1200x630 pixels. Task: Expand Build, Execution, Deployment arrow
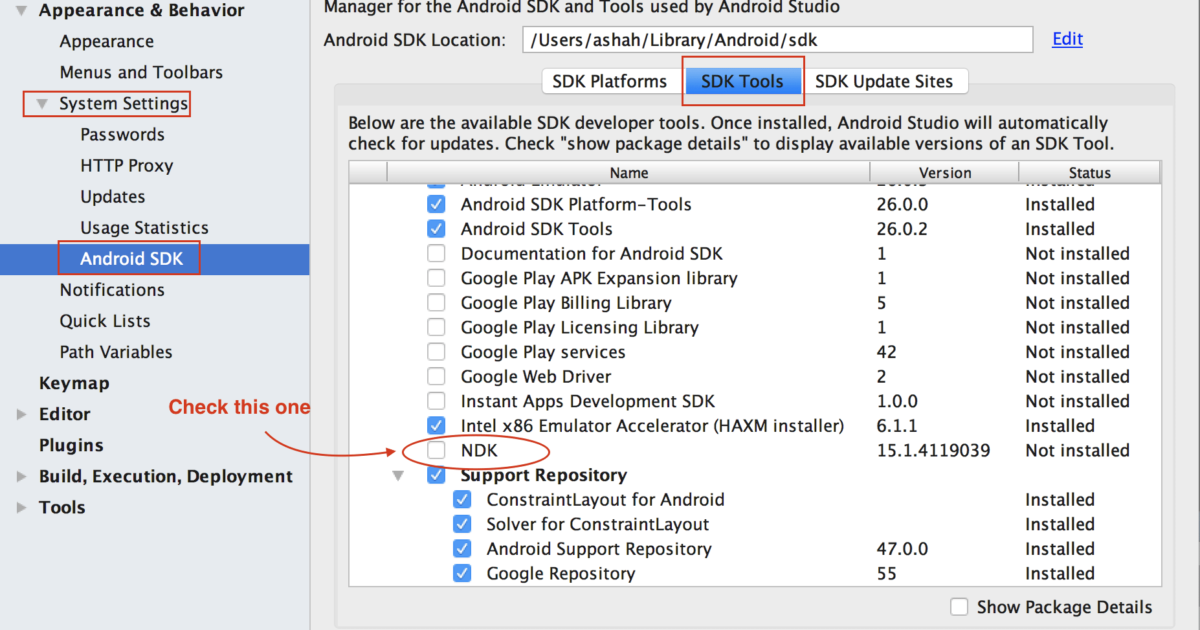click(21, 476)
